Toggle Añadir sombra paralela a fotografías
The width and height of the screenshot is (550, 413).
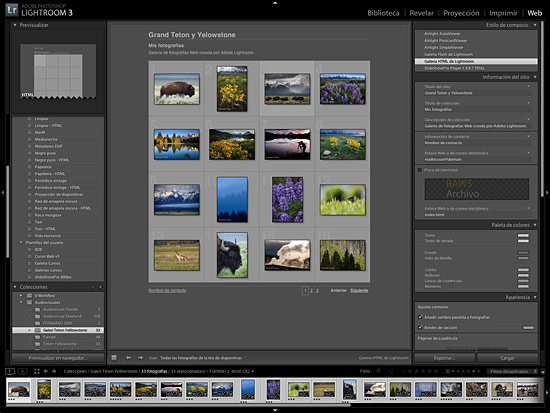[420, 317]
